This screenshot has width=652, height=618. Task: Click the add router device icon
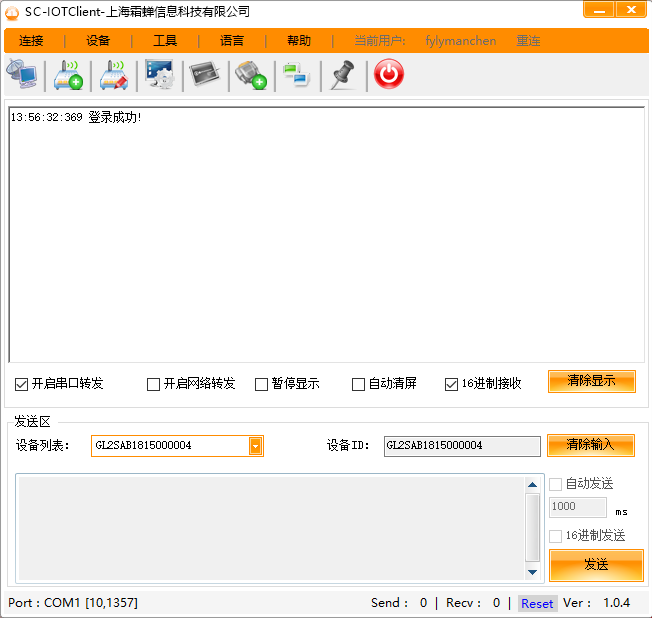coord(68,75)
